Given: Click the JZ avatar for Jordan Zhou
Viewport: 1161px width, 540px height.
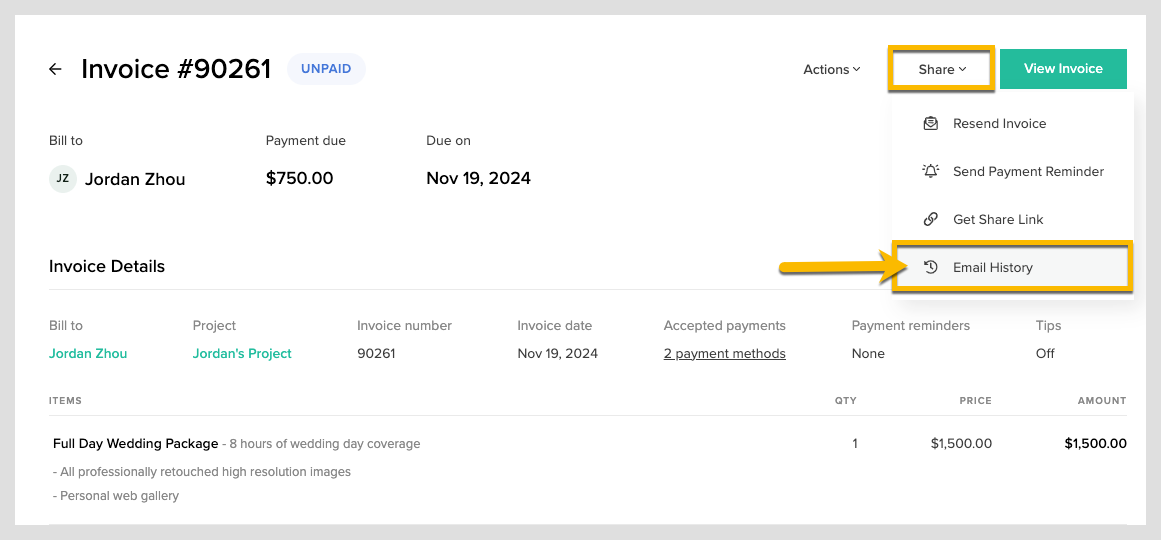Looking at the screenshot, I should (x=62, y=179).
